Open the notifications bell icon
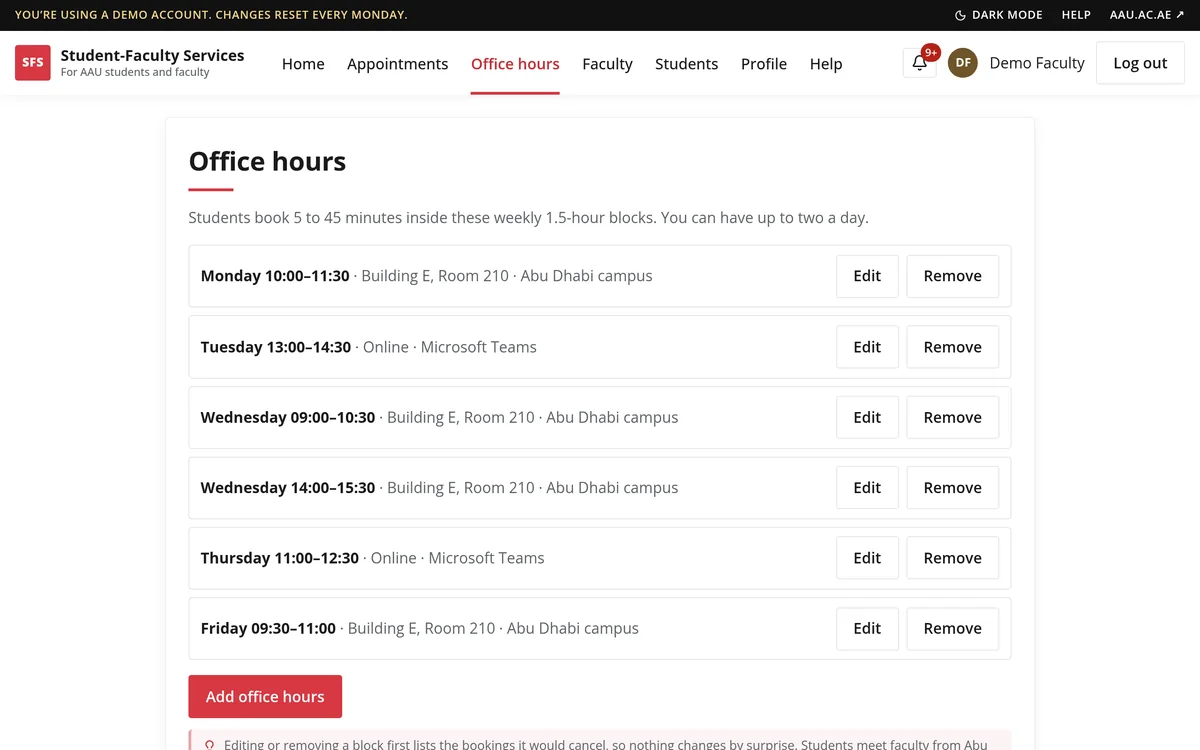 pyautogui.click(x=919, y=63)
